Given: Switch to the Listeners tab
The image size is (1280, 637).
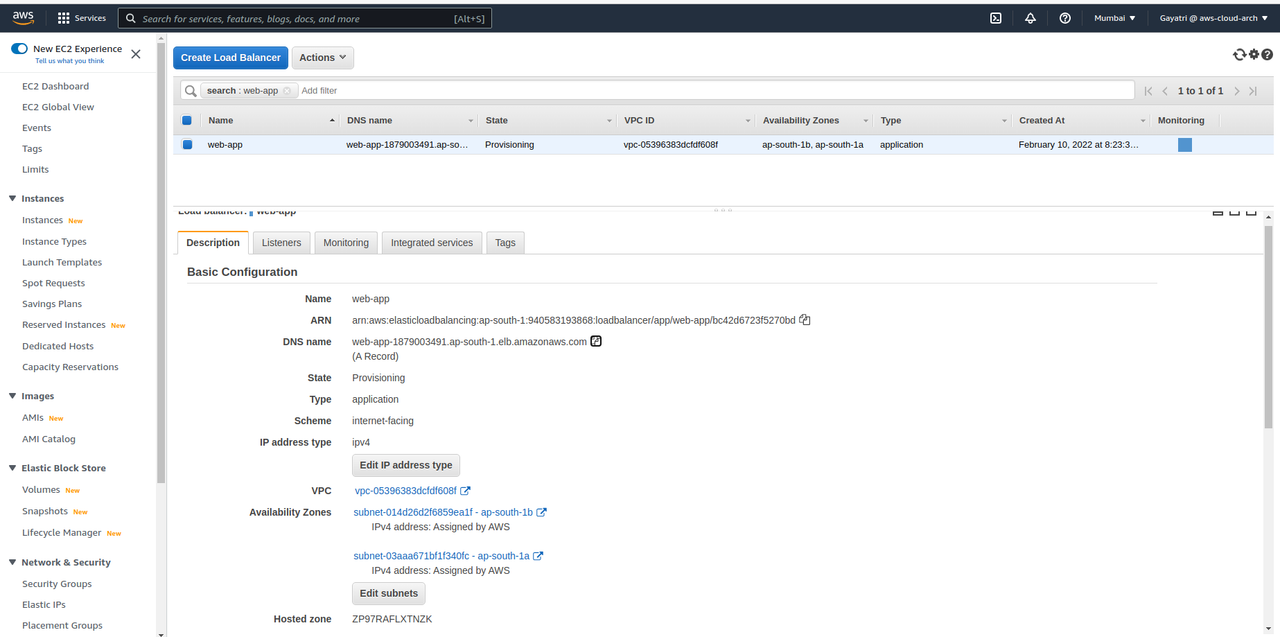Looking at the screenshot, I should pos(281,243).
